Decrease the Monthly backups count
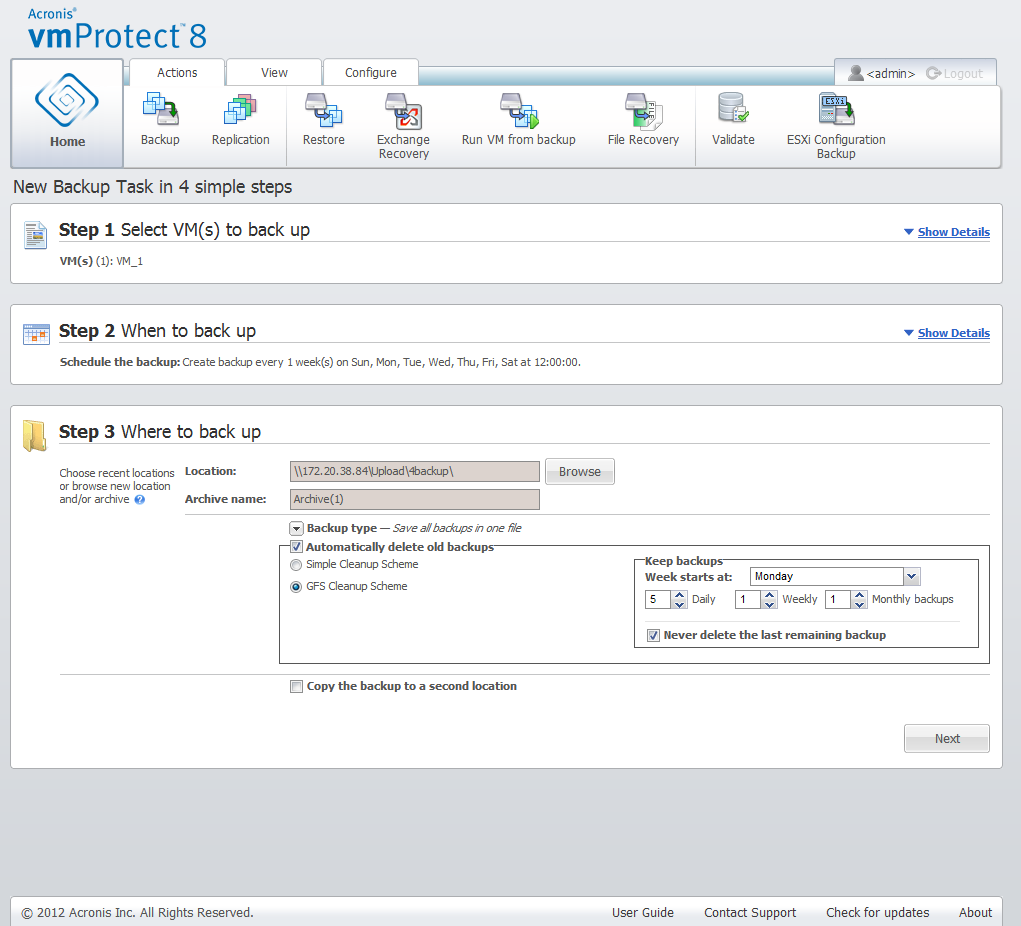The width and height of the screenshot is (1021, 926). tap(860, 604)
